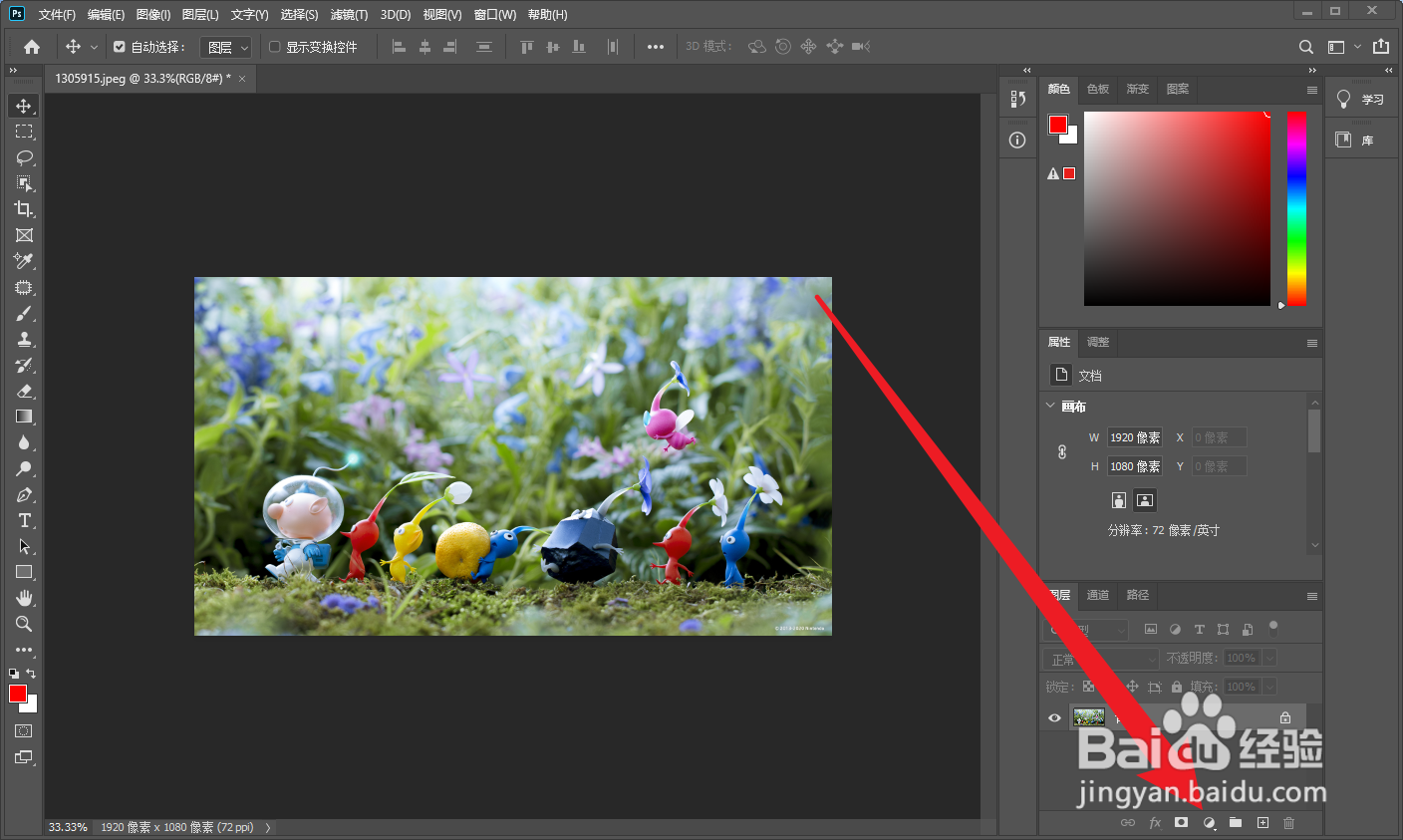The width and height of the screenshot is (1403, 840).
Task: Select the Clone Stamp tool
Action: coord(24,339)
